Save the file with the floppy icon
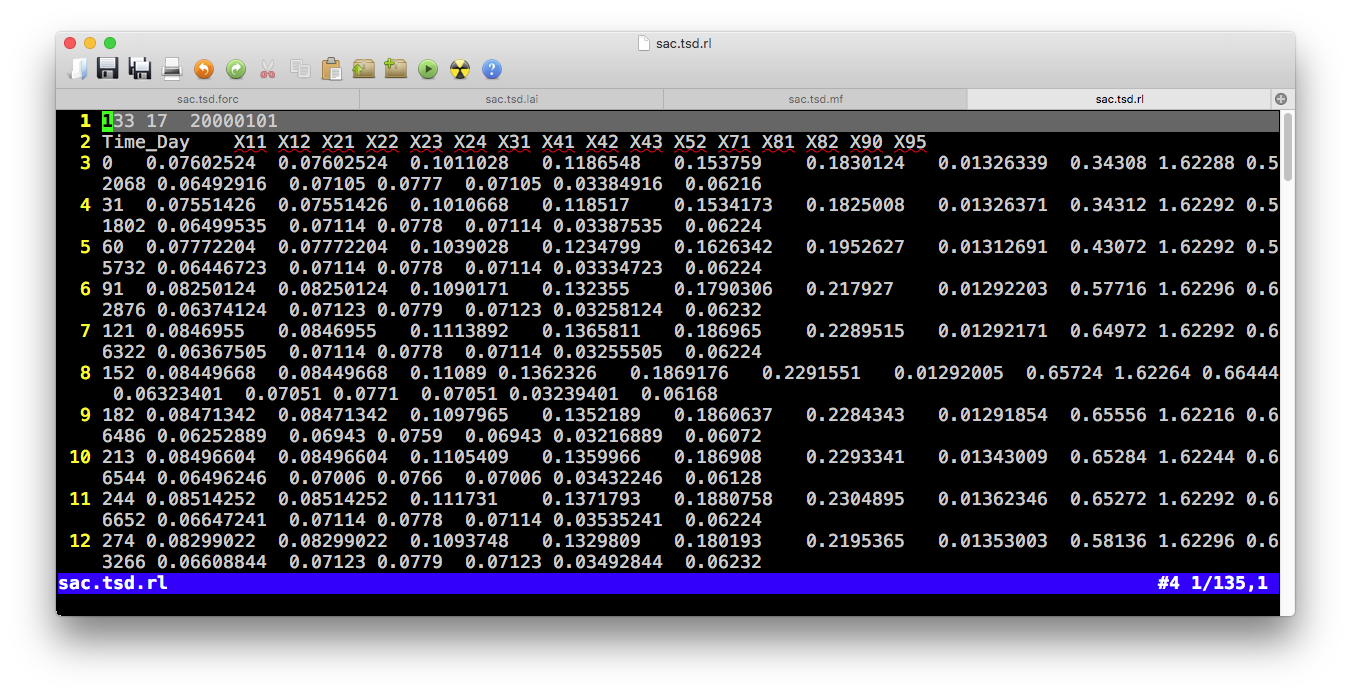Screen dimensions: 1351x696 (x=108, y=69)
